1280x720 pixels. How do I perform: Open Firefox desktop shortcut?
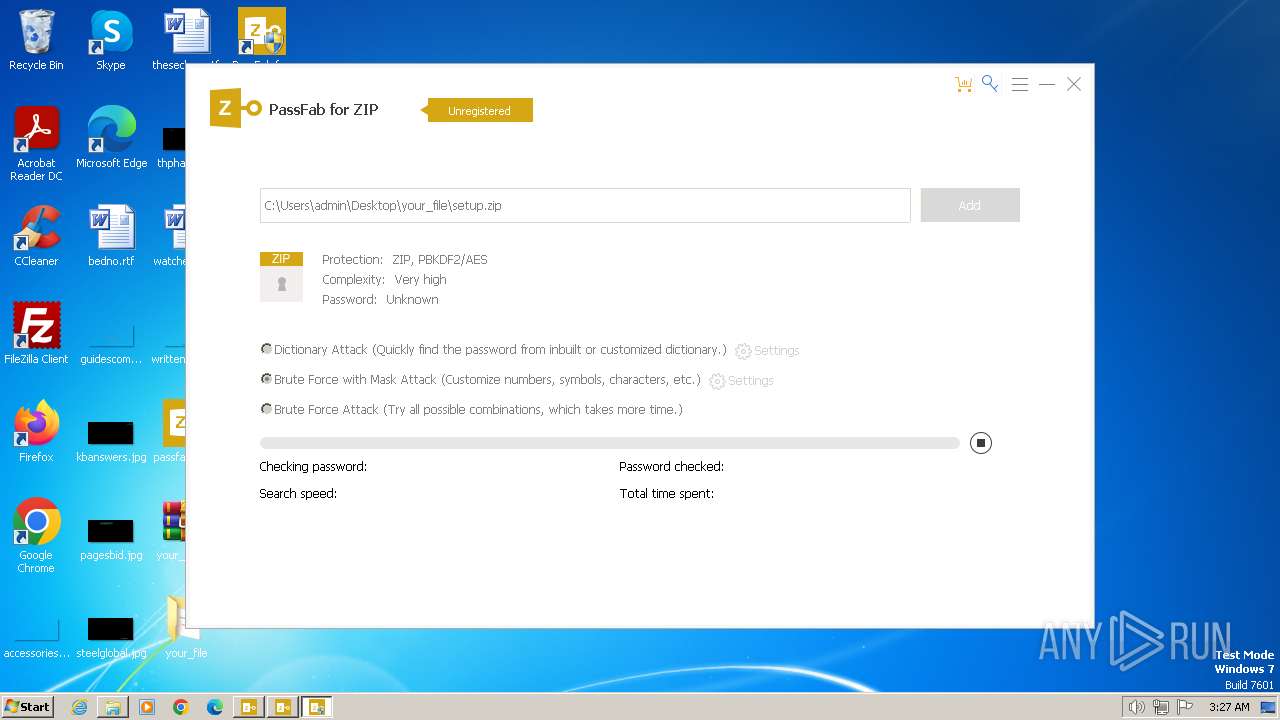pos(36,432)
